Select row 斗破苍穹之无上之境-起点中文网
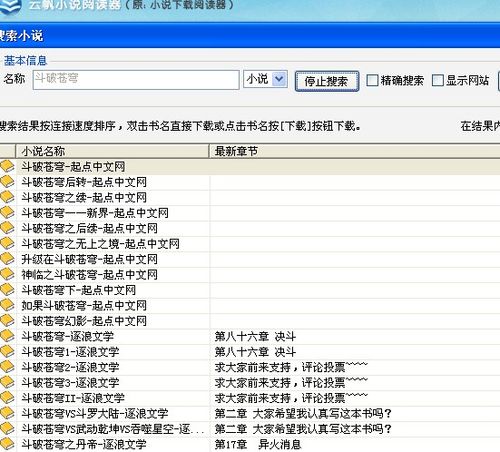 [x=250, y=244]
